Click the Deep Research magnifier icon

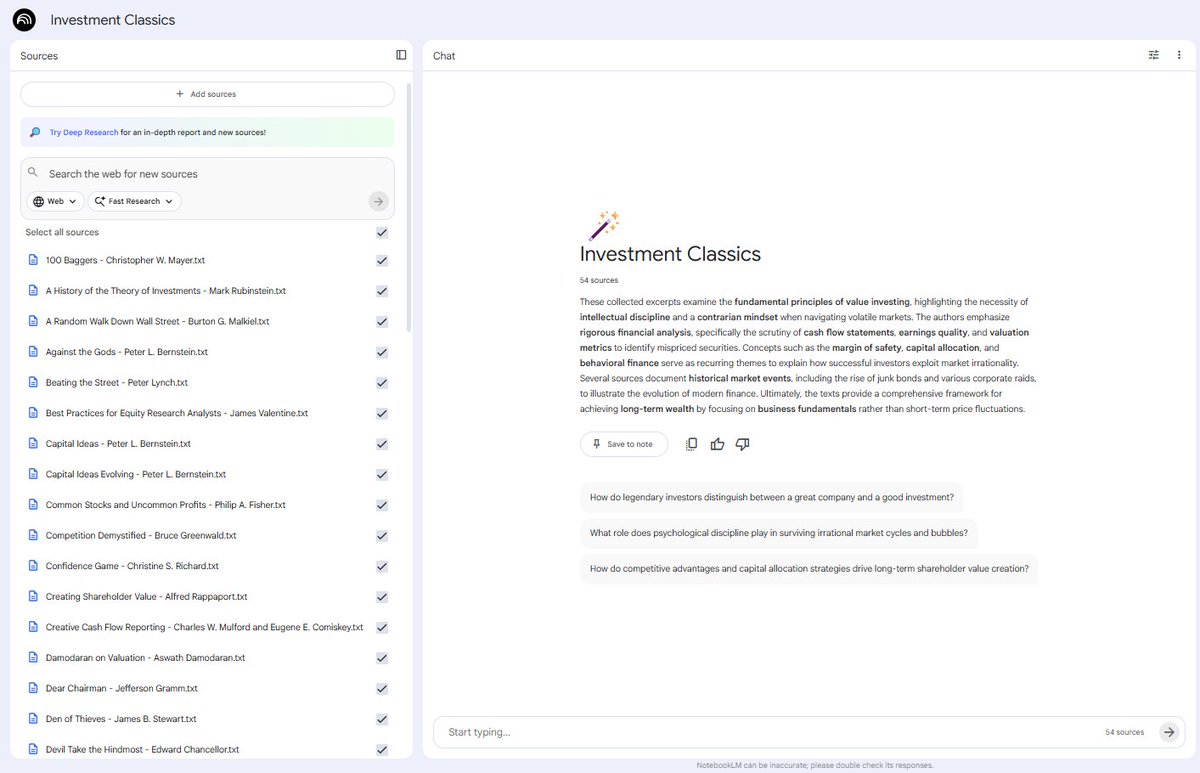(35, 132)
